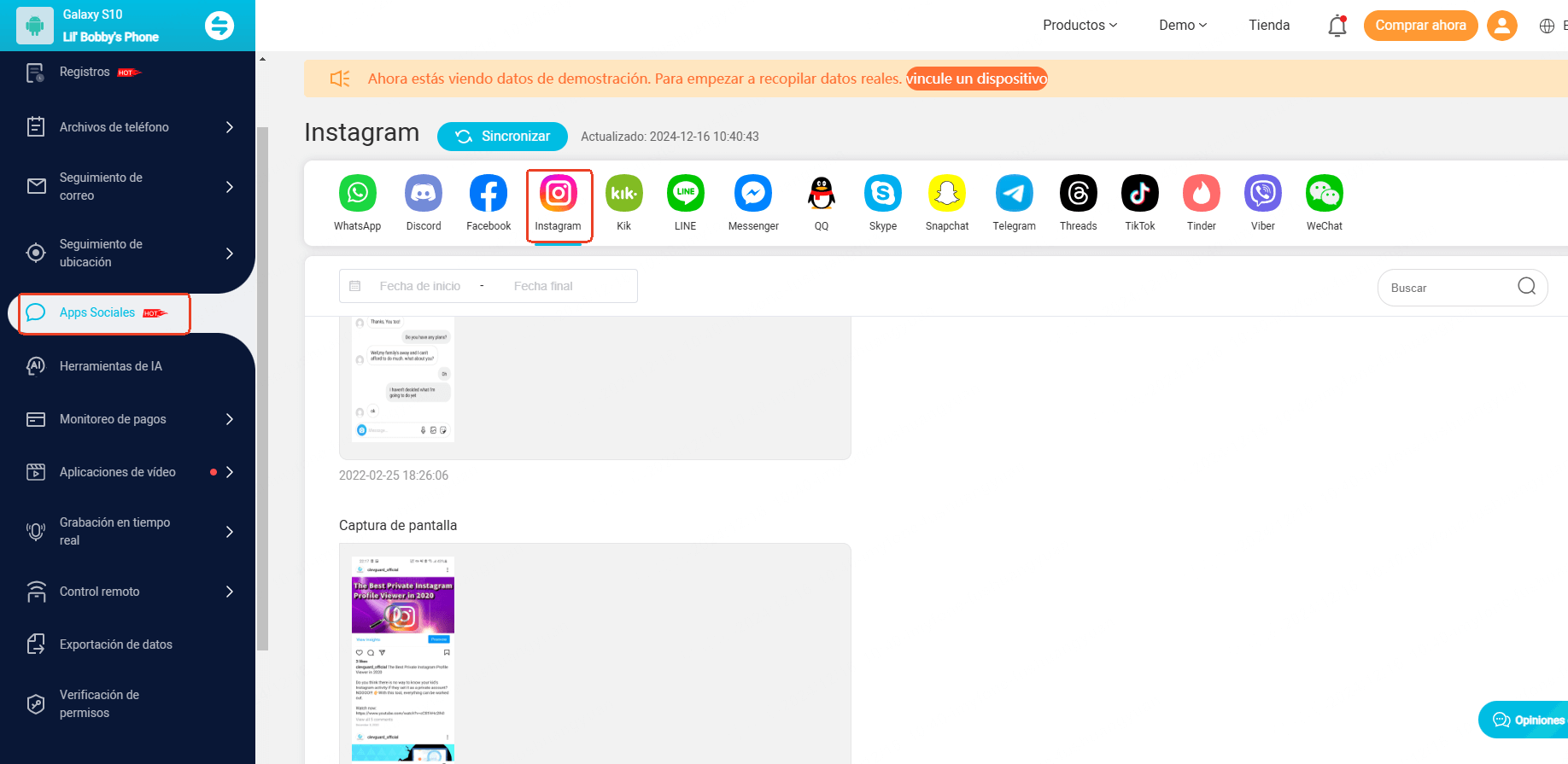Click the Comprar ahora button
This screenshot has width=1568, height=764.
point(1420,26)
